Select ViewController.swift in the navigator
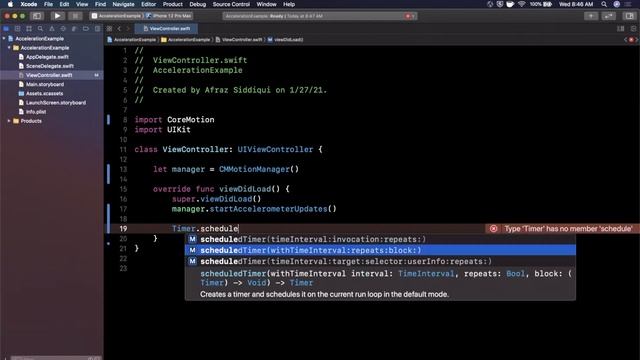 tap(51, 75)
